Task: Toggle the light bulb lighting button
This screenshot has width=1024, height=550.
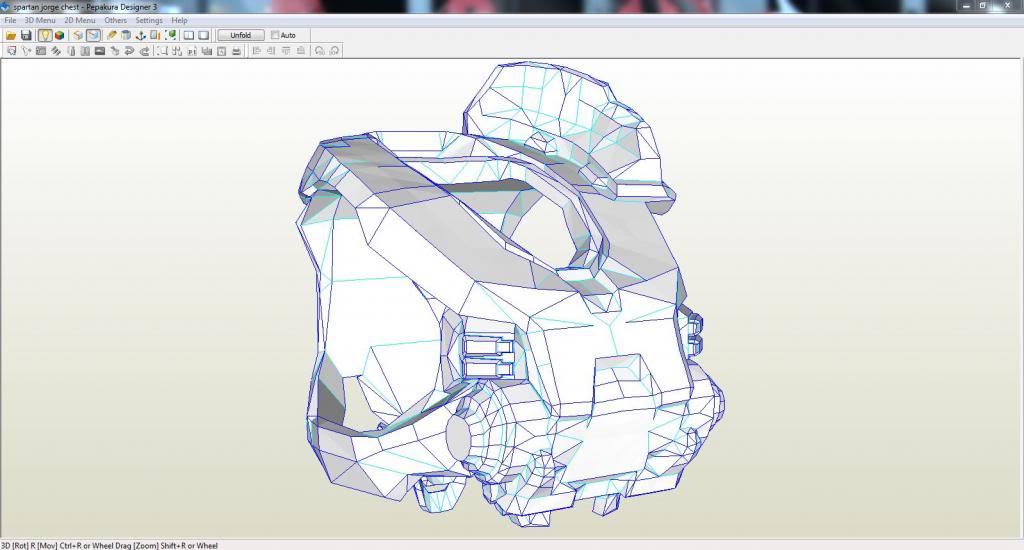Action: click(44, 35)
